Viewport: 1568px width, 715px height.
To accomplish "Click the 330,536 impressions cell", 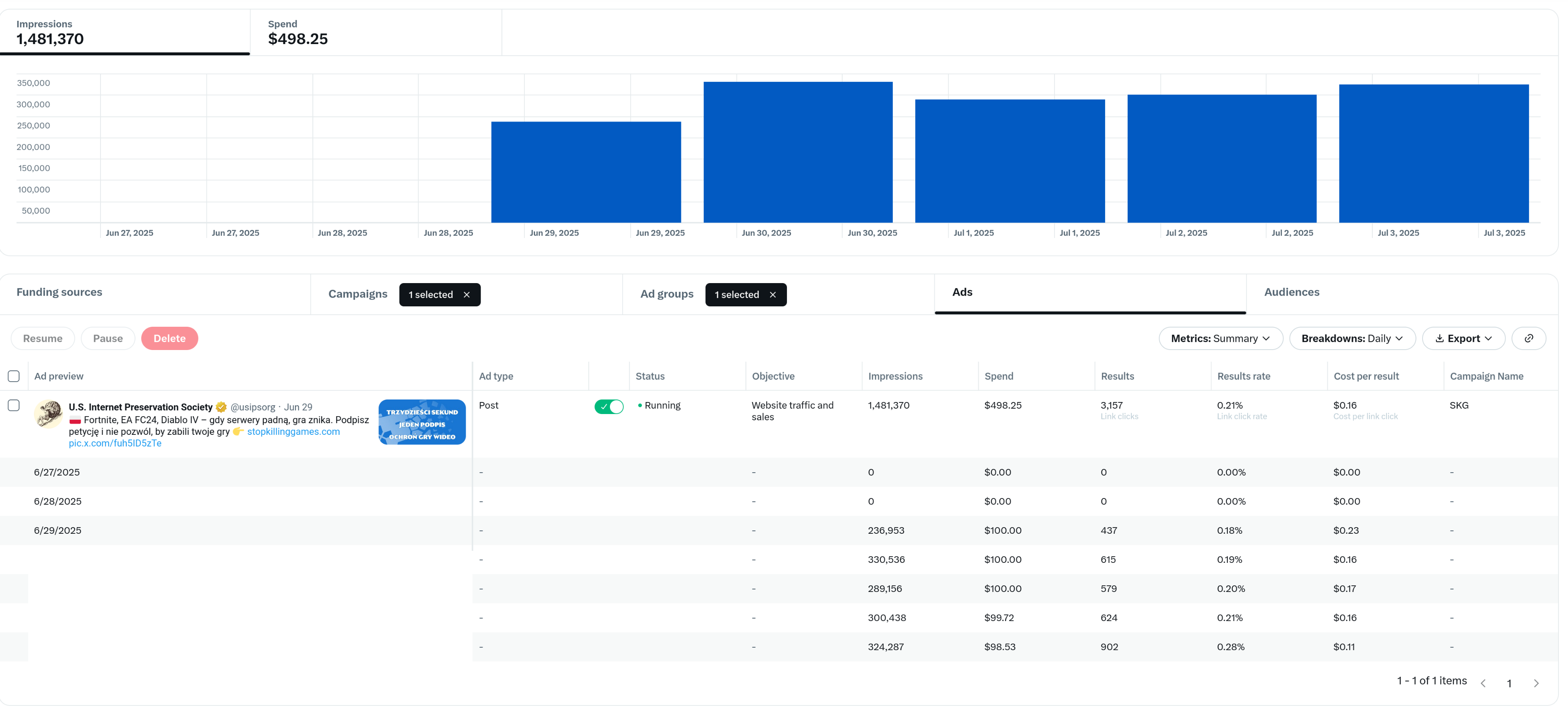I will (886, 560).
